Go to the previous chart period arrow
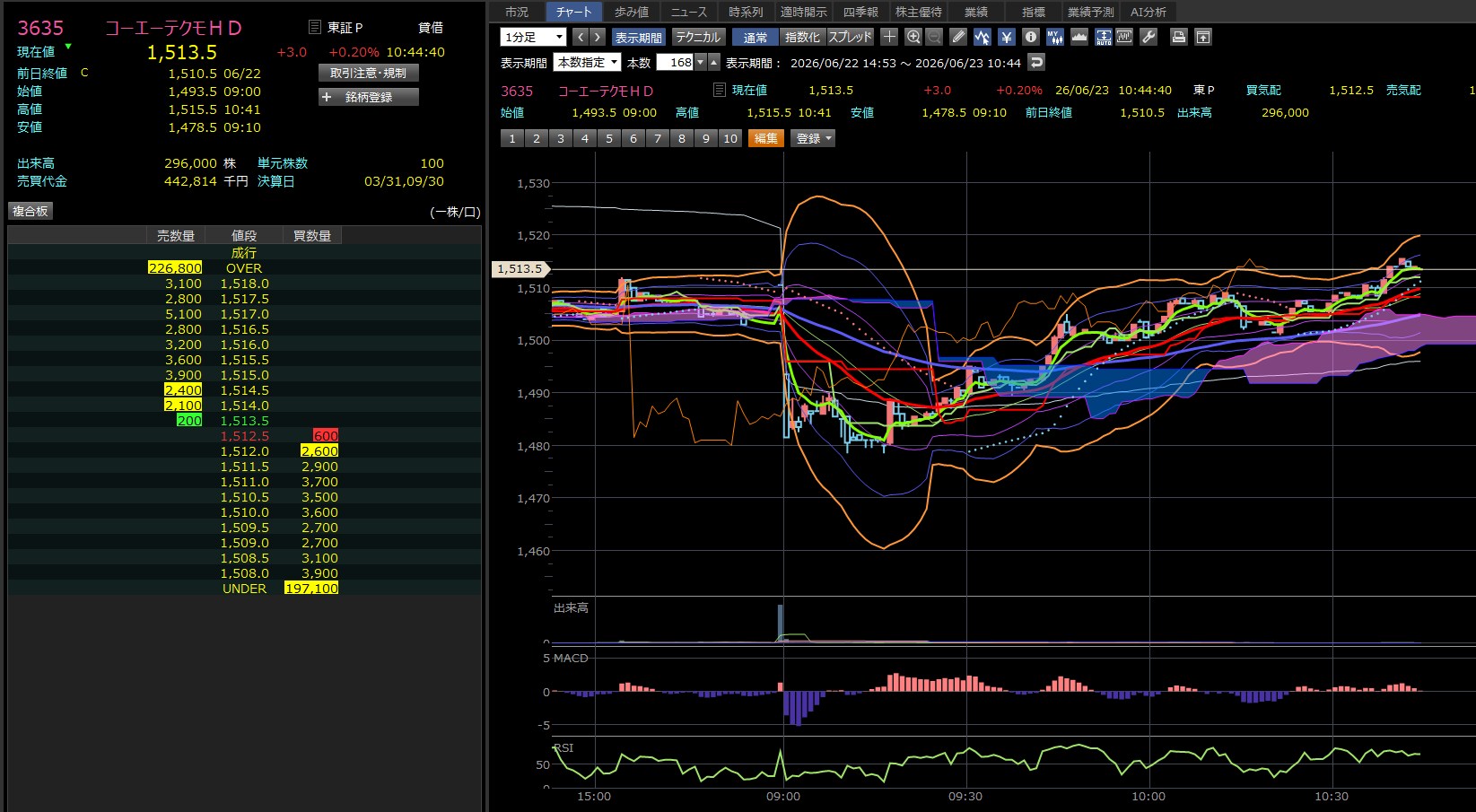Viewport: 1476px width, 812px height. point(580,37)
